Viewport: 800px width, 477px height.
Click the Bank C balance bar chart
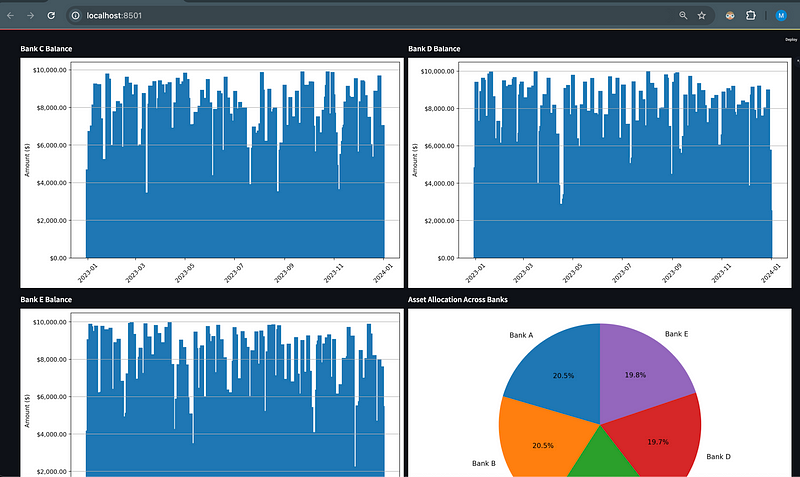click(x=212, y=172)
